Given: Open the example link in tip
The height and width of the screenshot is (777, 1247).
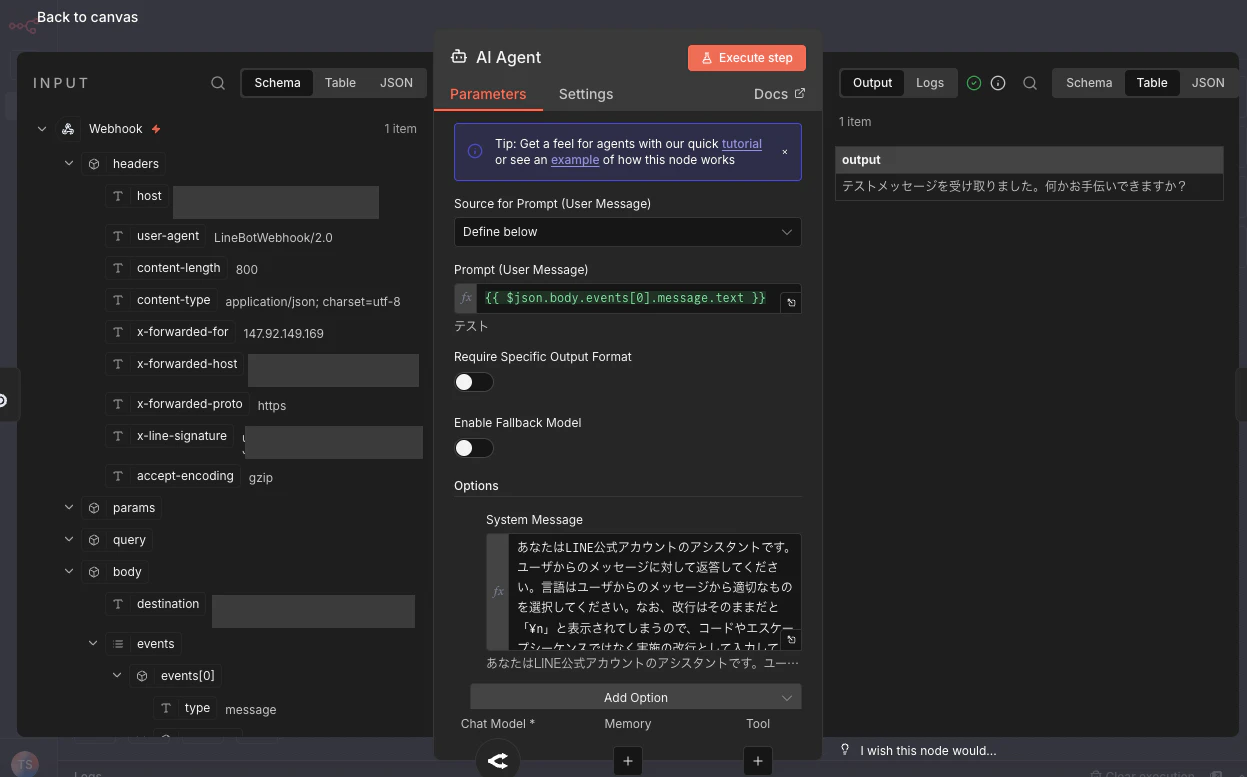Looking at the screenshot, I should pyautogui.click(x=575, y=160).
